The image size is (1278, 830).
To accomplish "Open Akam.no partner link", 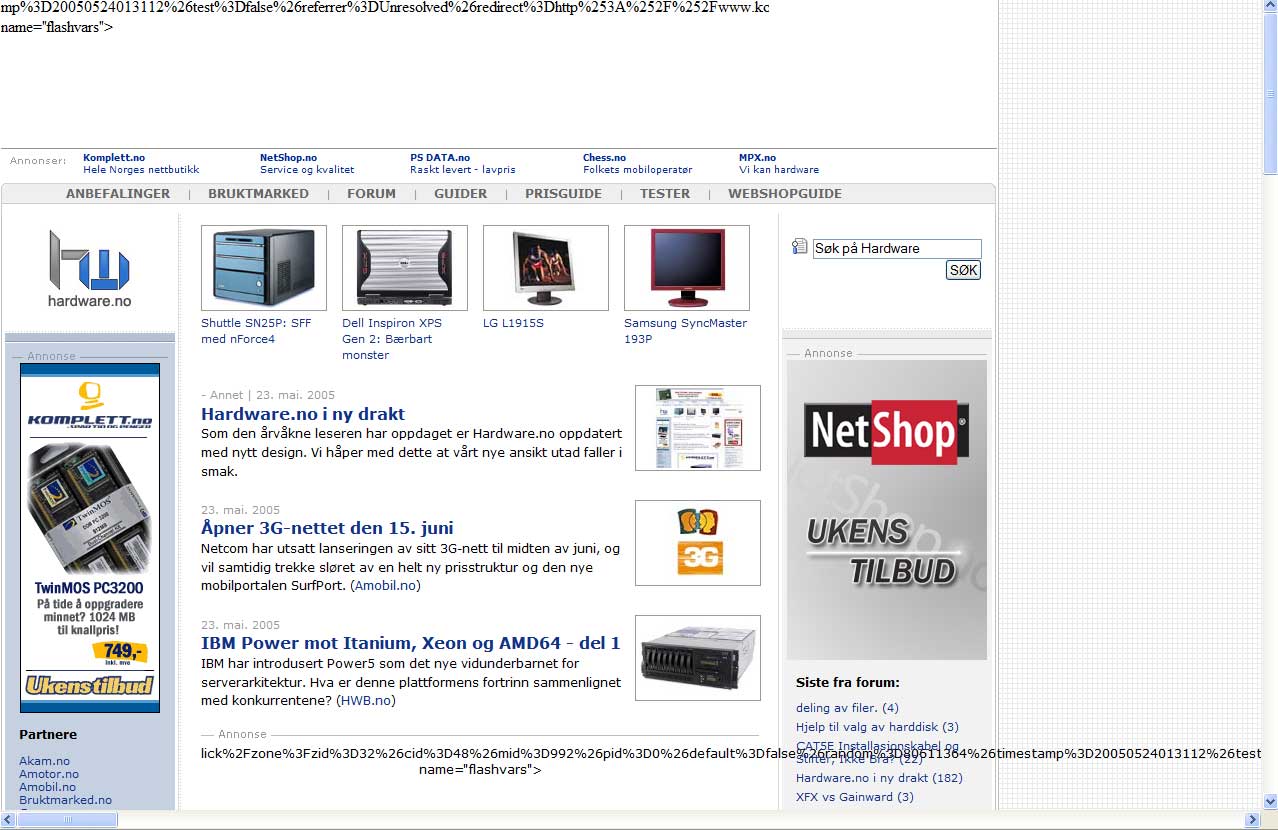I will [x=45, y=761].
